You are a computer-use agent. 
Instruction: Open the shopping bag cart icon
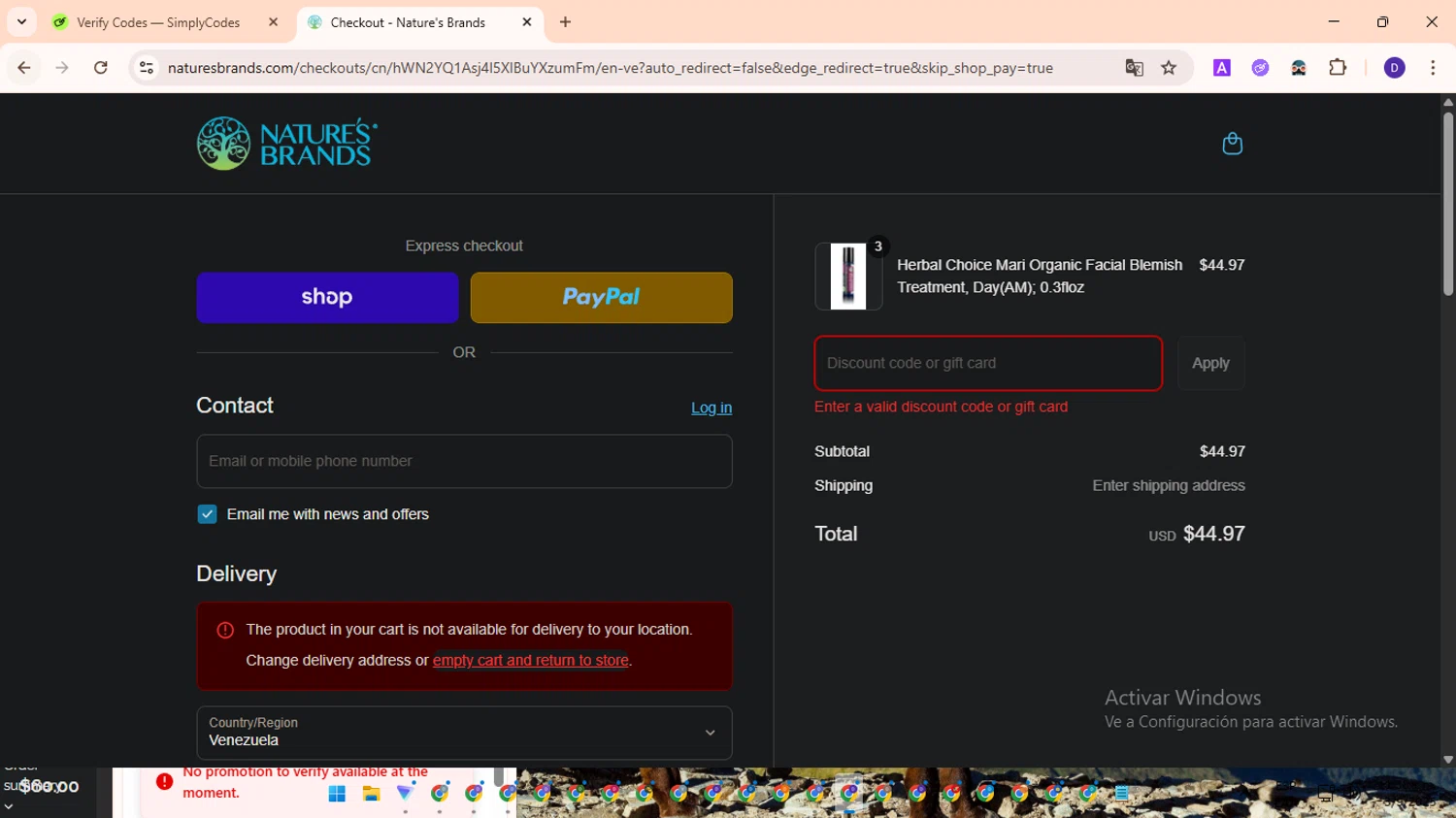pyautogui.click(x=1232, y=144)
